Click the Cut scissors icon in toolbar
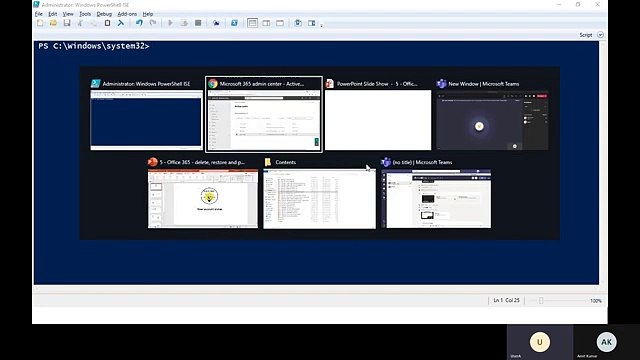This screenshot has width=640, height=360. (x=80, y=23)
